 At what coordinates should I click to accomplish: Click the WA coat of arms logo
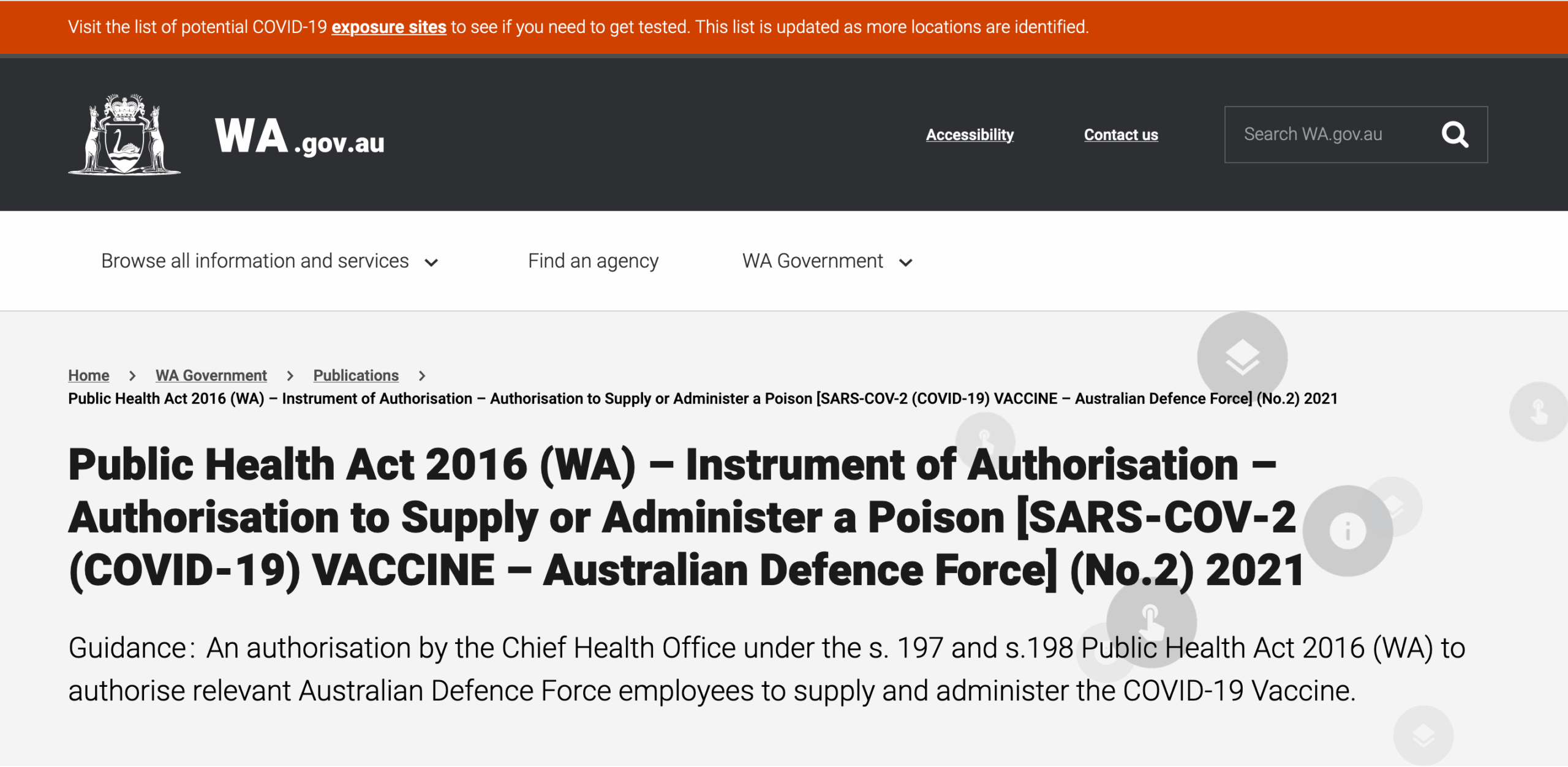(124, 135)
